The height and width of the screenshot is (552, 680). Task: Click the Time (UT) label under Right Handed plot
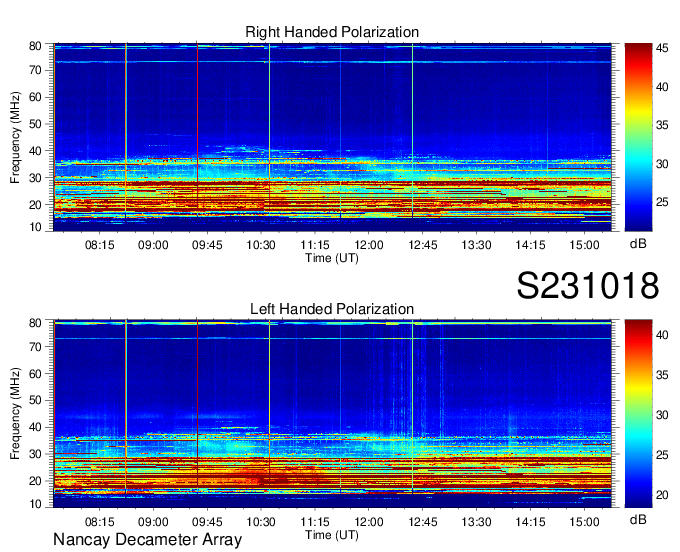pos(332,258)
